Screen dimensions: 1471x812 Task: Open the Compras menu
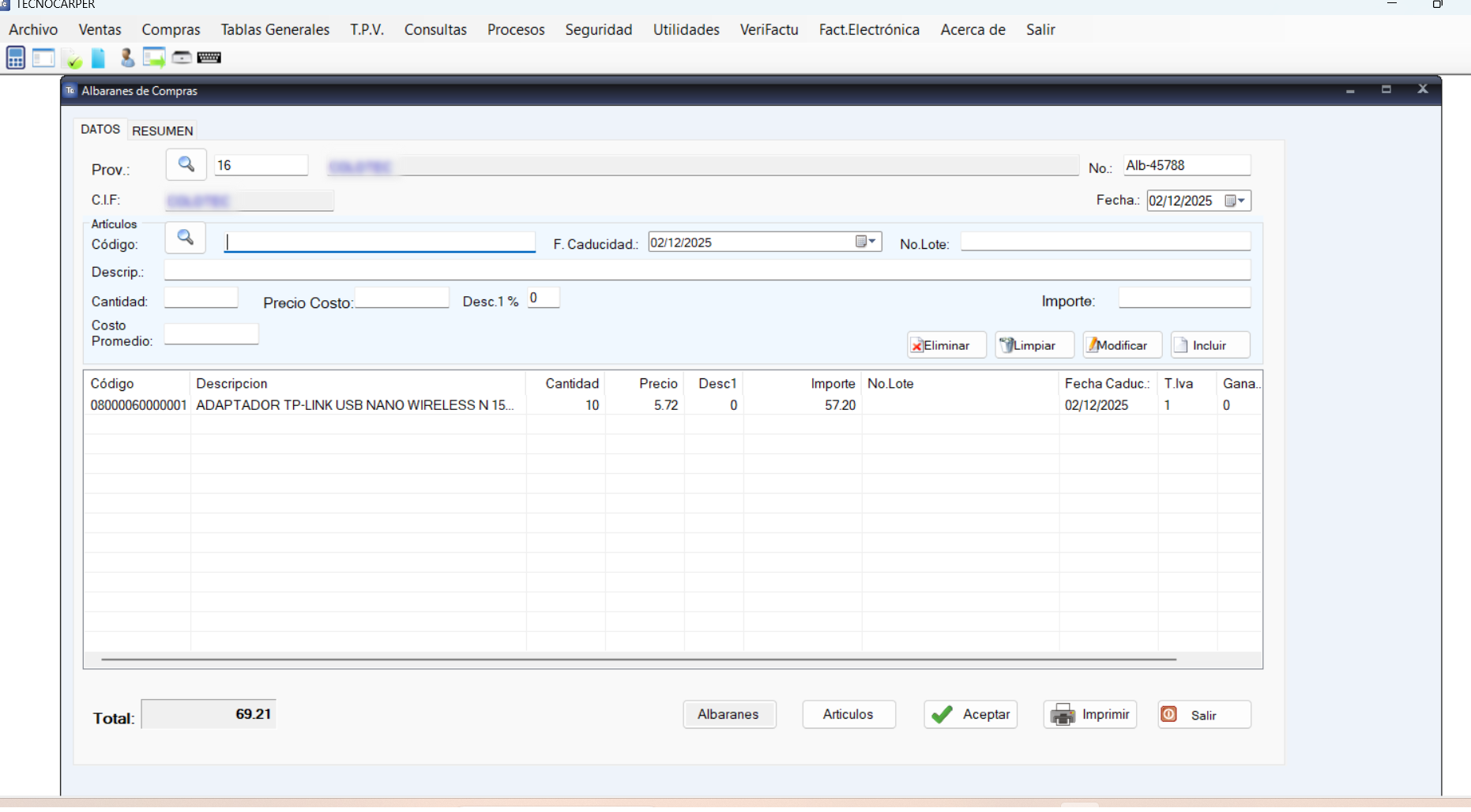click(x=171, y=30)
